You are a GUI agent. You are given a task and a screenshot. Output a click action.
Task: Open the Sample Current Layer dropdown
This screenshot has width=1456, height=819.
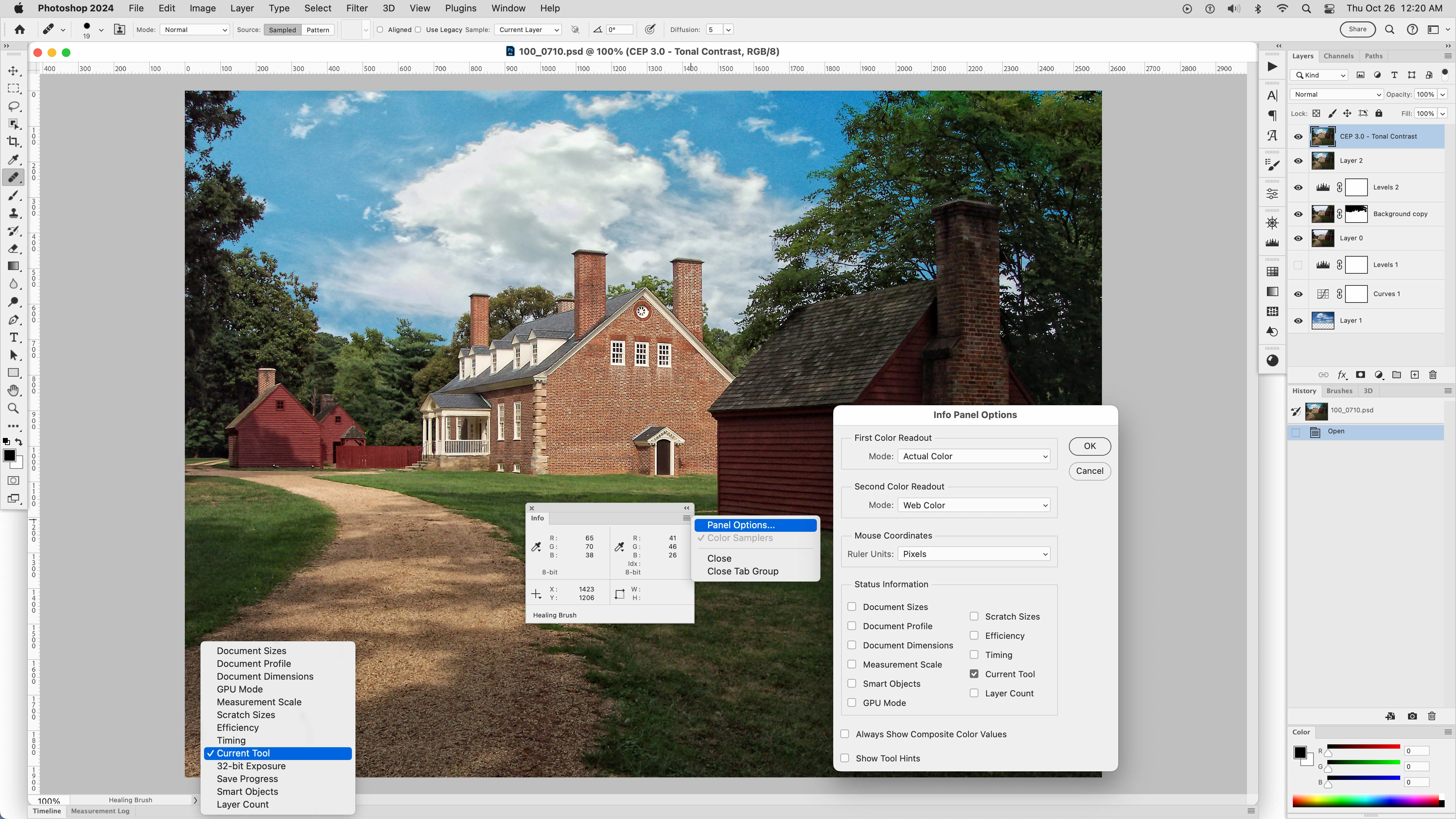[528, 30]
